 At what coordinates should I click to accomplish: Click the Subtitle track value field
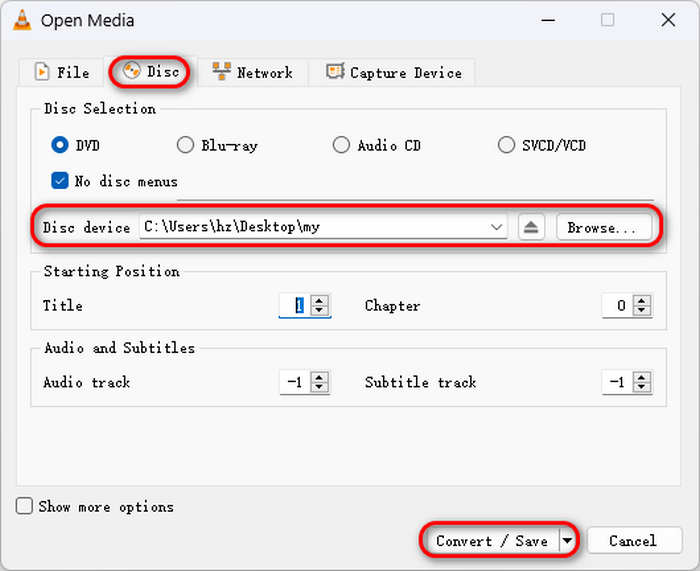(618, 383)
